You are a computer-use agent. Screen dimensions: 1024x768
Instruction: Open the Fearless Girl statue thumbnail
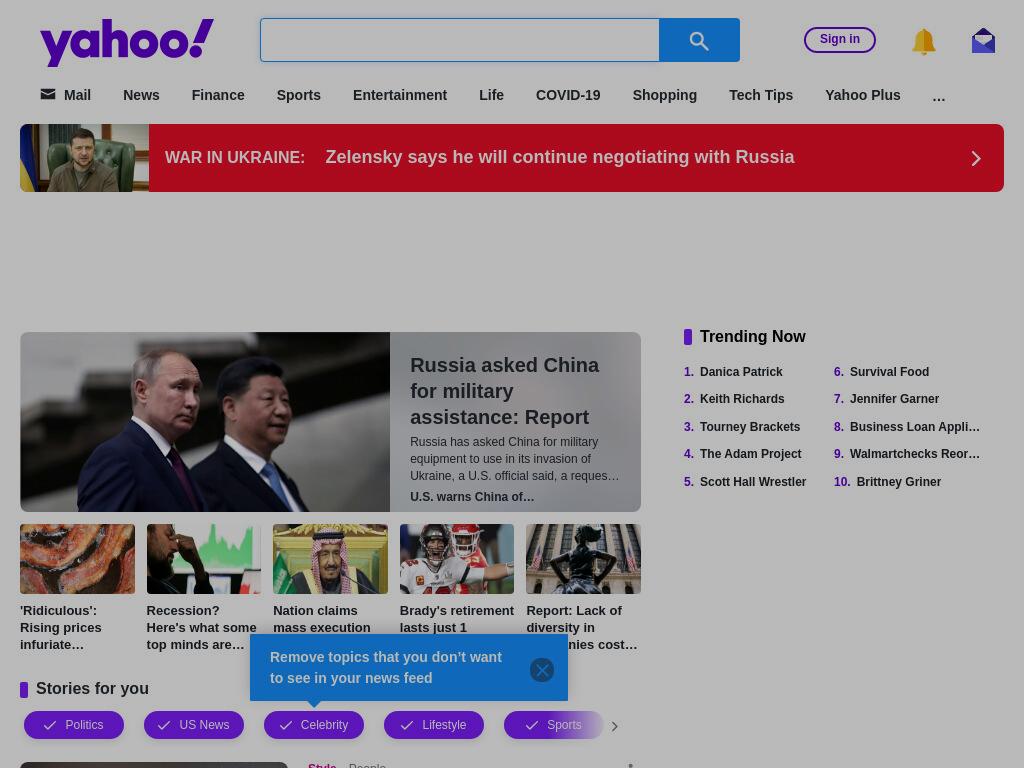coord(584,559)
